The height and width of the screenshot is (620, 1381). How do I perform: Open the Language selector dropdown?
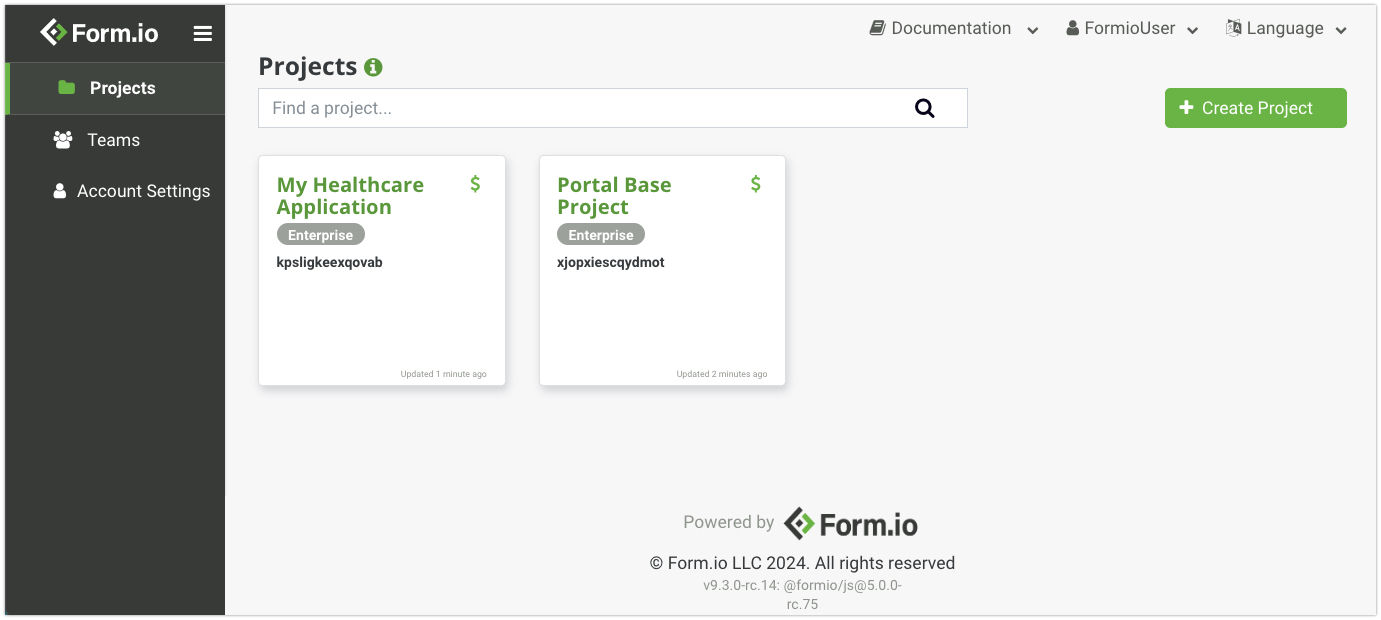(x=1287, y=29)
